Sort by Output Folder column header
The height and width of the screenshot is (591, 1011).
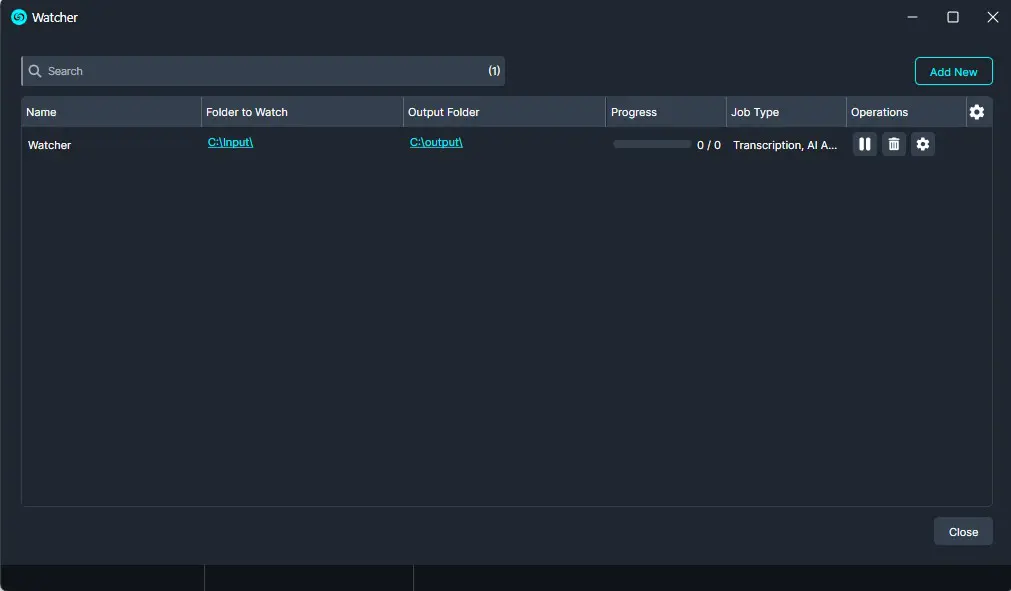[504, 112]
